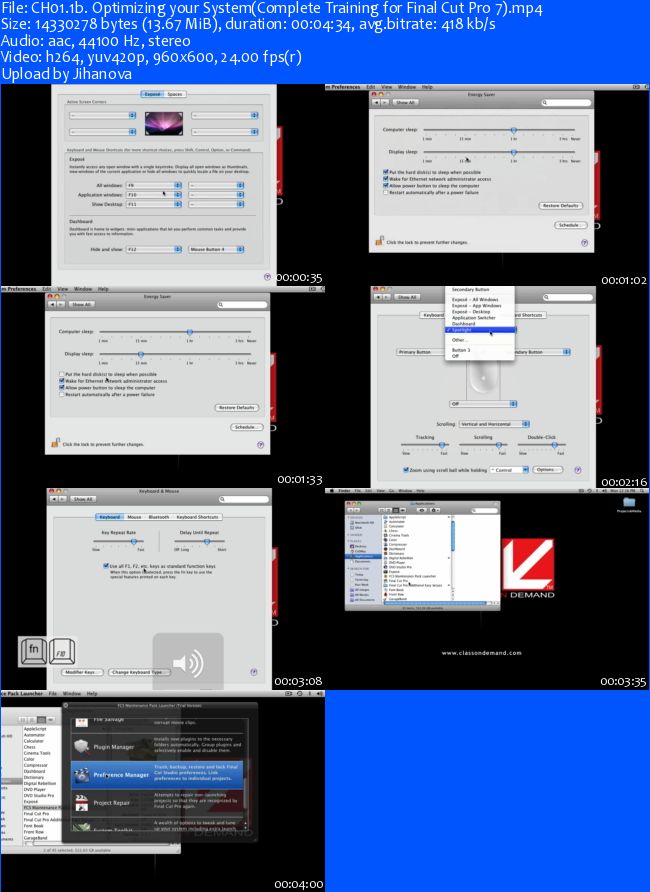Screen dimensions: 650x892
Task: Click lock icon in 00:01:02 Energy Saver frame
Action: click(x=379, y=241)
